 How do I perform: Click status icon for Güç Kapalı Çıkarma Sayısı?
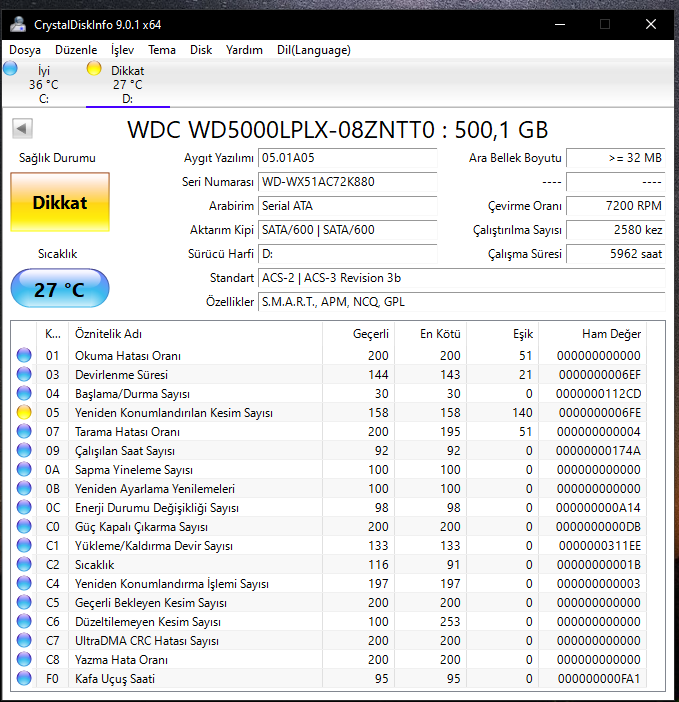click(x=24, y=526)
